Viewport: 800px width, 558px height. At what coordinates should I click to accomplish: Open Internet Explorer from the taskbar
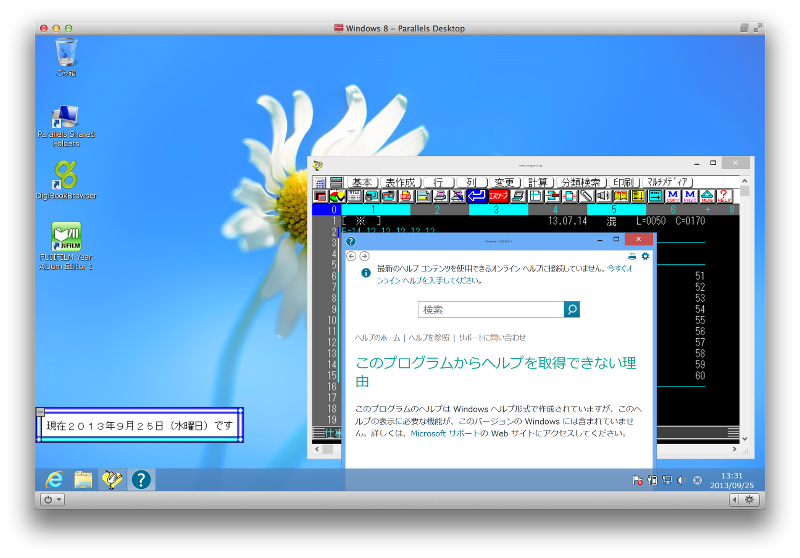coord(55,479)
